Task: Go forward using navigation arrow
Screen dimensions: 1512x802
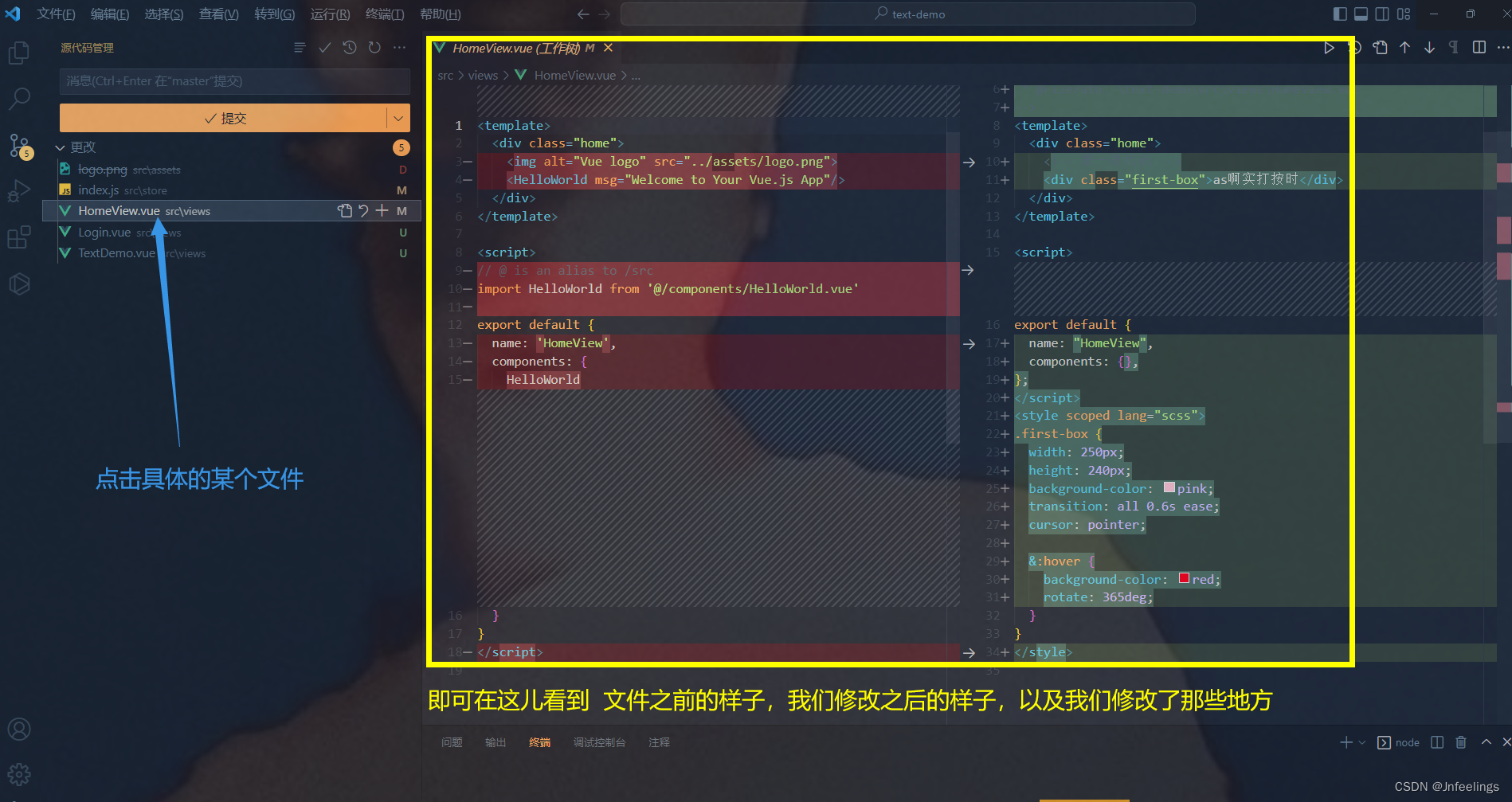Action: (605, 14)
